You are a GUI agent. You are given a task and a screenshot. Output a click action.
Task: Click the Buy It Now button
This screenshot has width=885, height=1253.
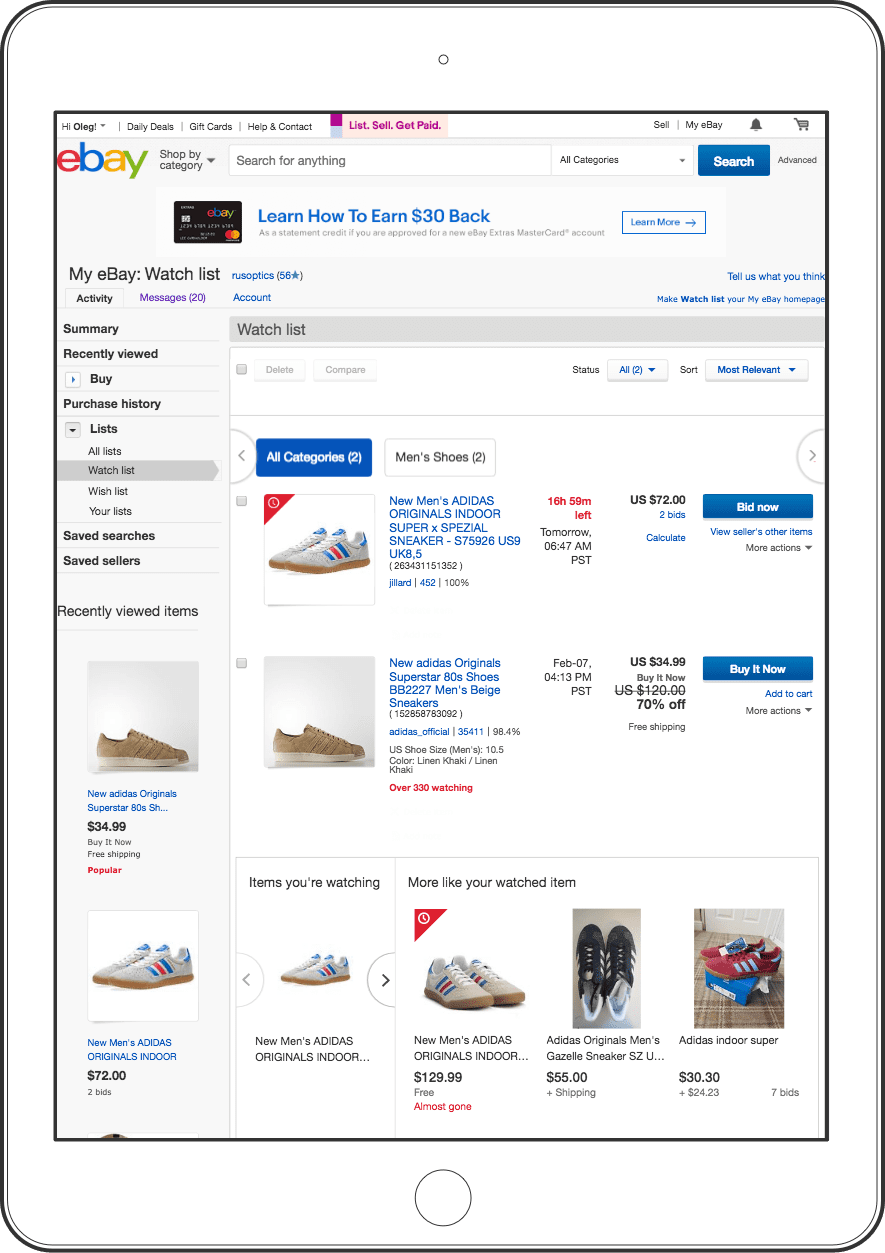pyautogui.click(x=758, y=669)
